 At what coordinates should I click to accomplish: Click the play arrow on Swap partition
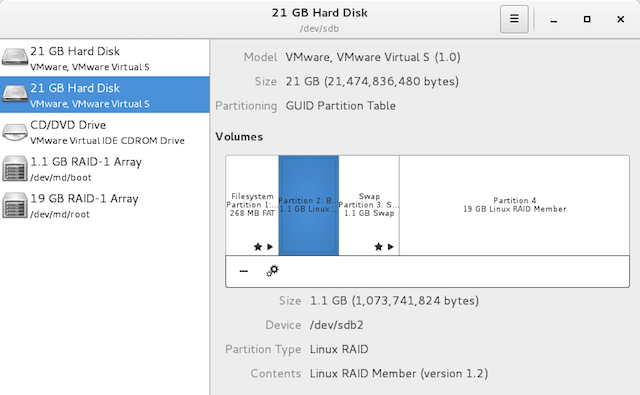[x=391, y=246]
